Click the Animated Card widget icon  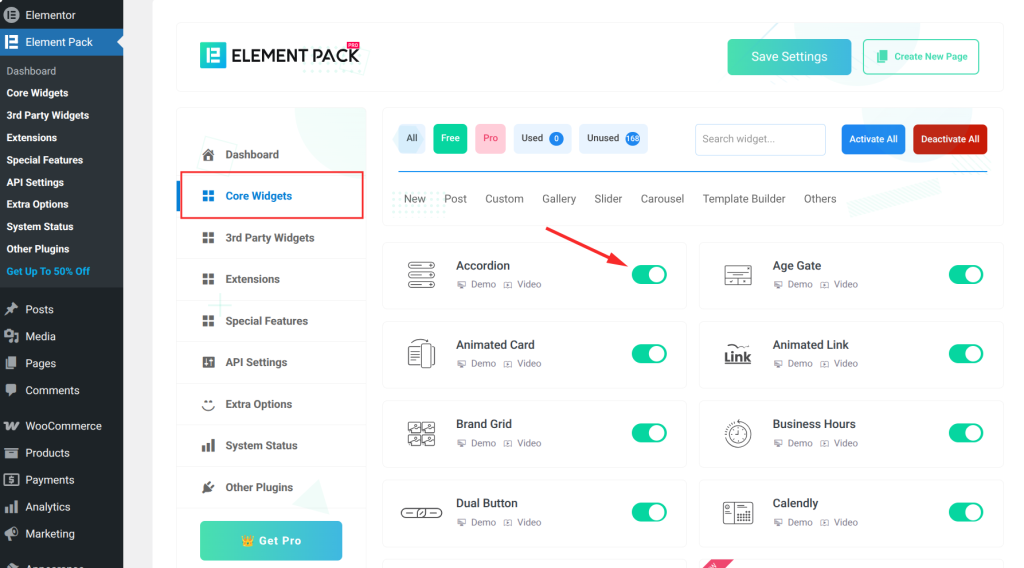click(x=421, y=354)
